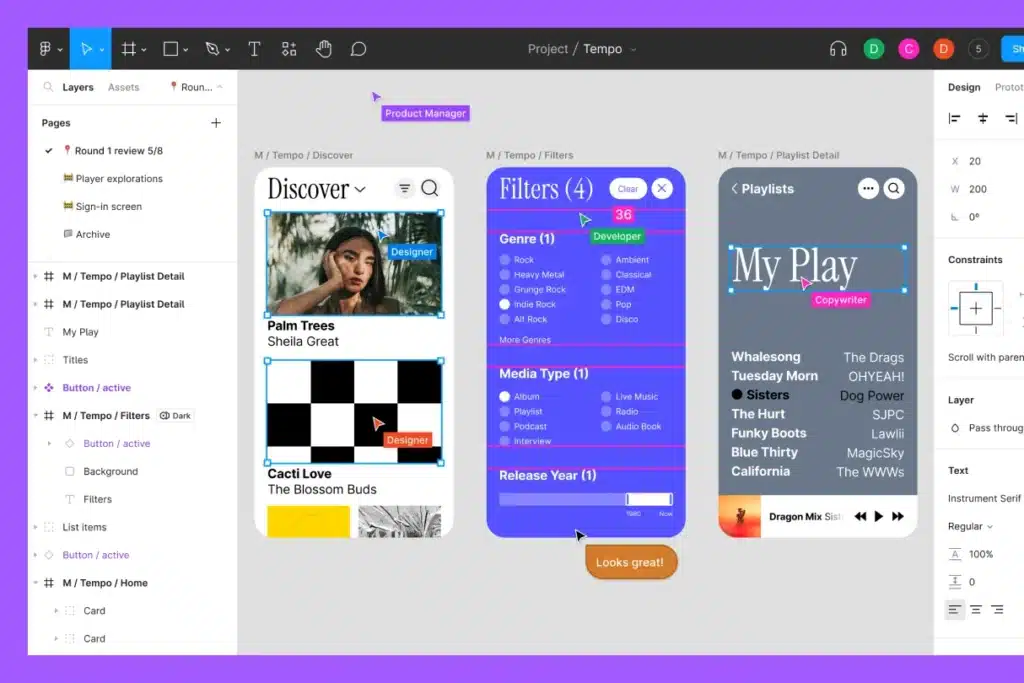Search layers with magnifier icon
Screen dimensions: 1024x683
pos(48,86)
